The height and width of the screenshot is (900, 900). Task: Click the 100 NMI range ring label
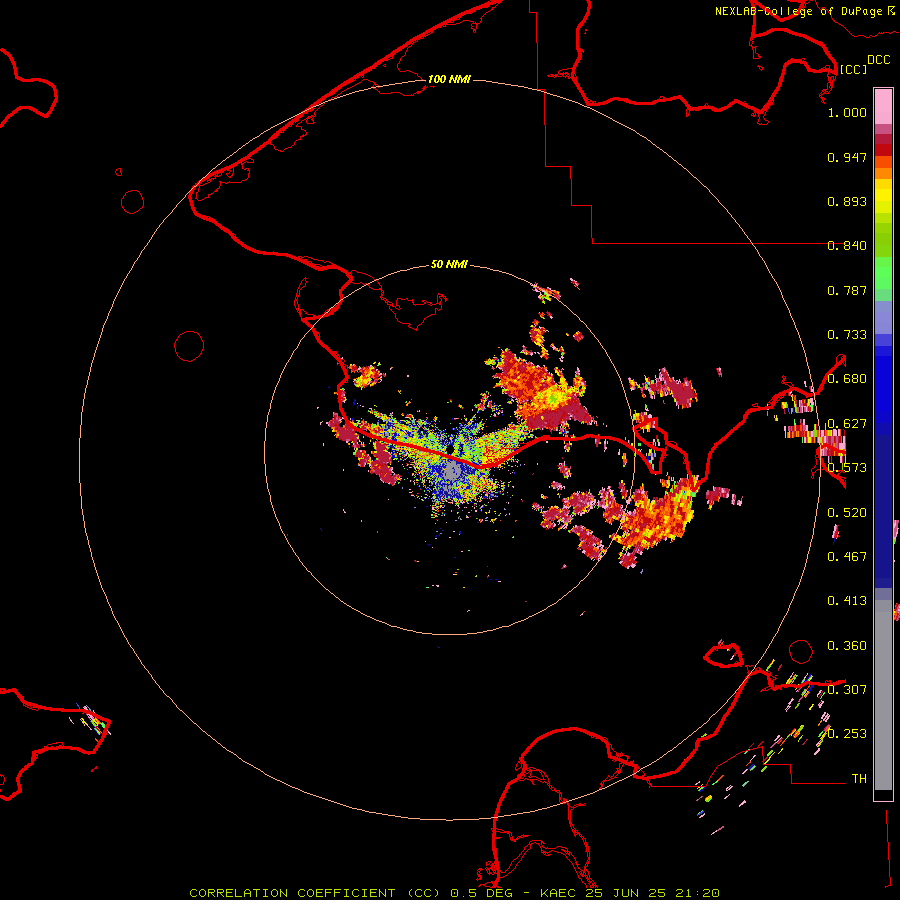449,79
